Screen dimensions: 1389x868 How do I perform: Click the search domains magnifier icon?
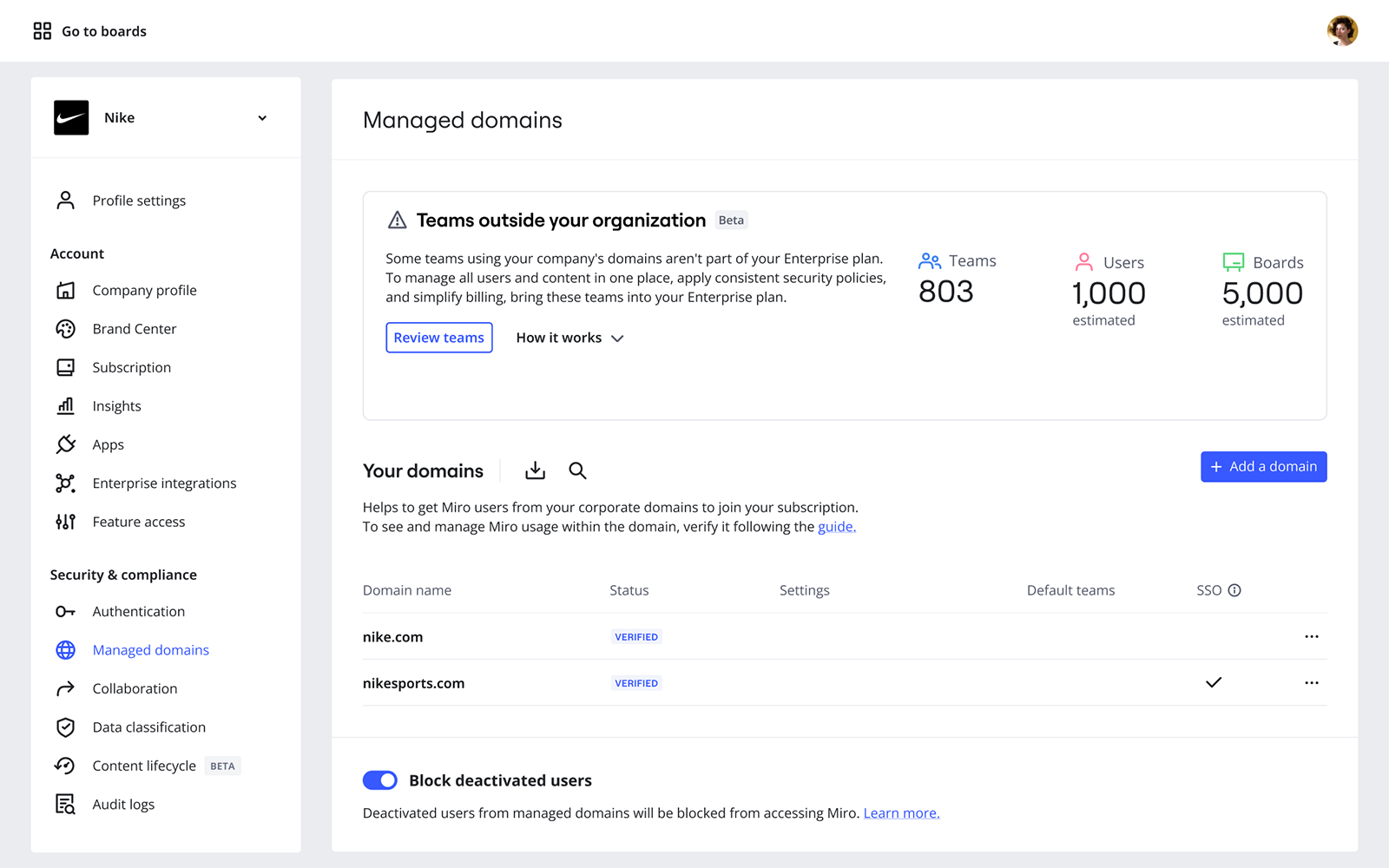tap(577, 470)
